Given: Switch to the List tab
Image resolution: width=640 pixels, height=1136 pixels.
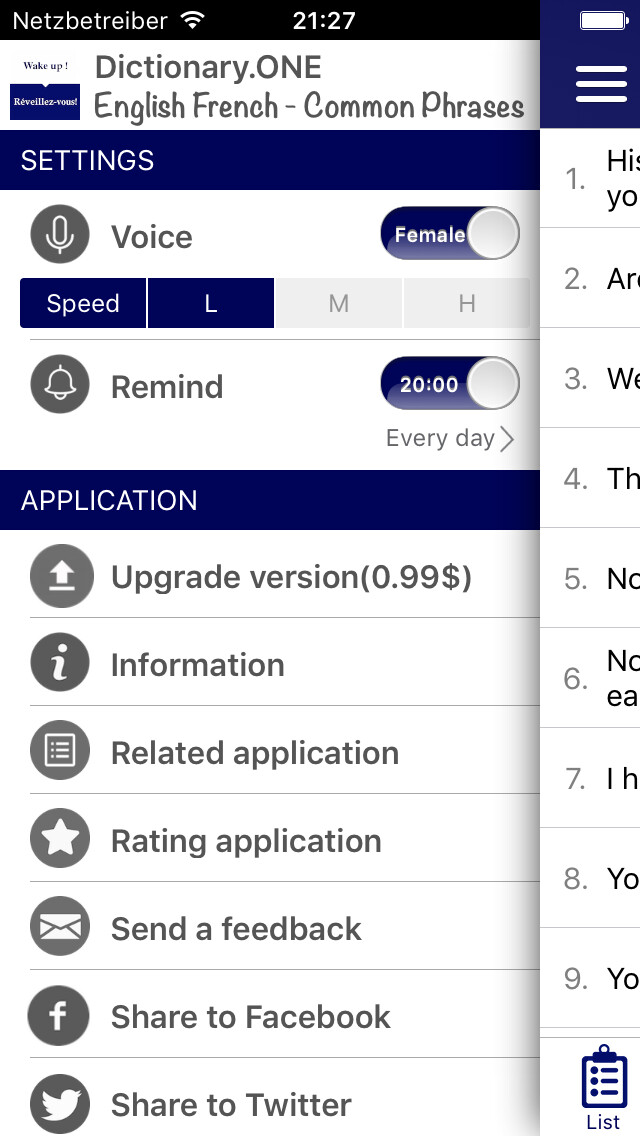Looking at the screenshot, I should click(604, 1087).
